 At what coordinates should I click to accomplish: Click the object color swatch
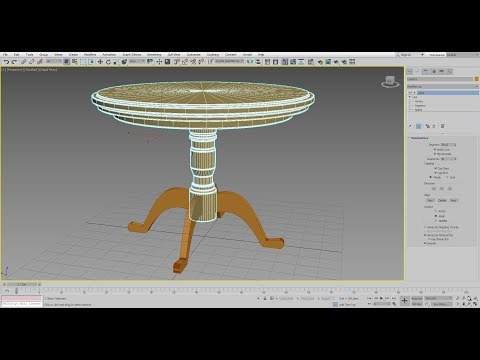[477, 79]
